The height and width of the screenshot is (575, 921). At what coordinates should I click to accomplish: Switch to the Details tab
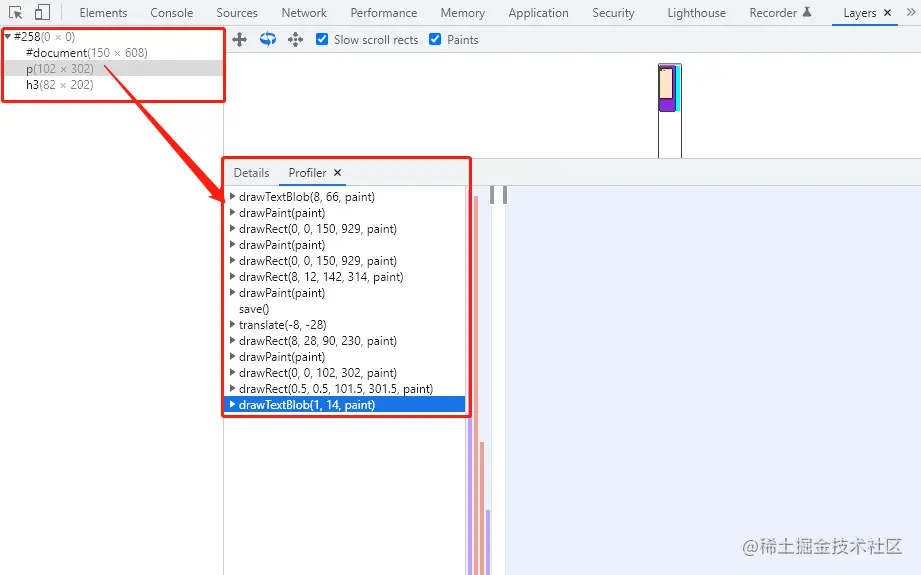pyautogui.click(x=251, y=173)
